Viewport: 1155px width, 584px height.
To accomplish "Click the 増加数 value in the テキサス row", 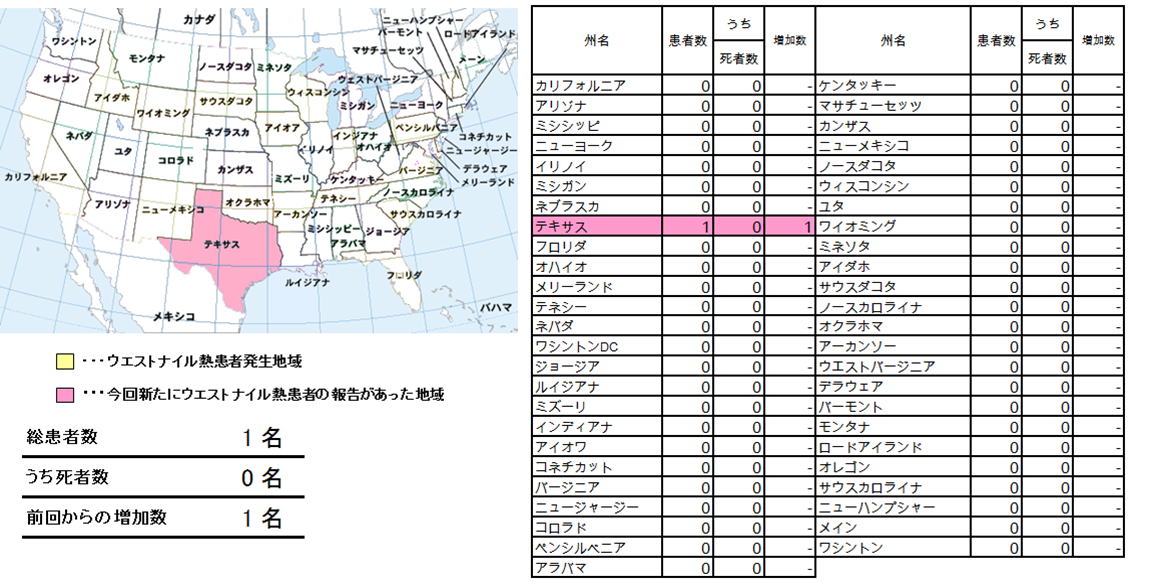I will coord(790,227).
